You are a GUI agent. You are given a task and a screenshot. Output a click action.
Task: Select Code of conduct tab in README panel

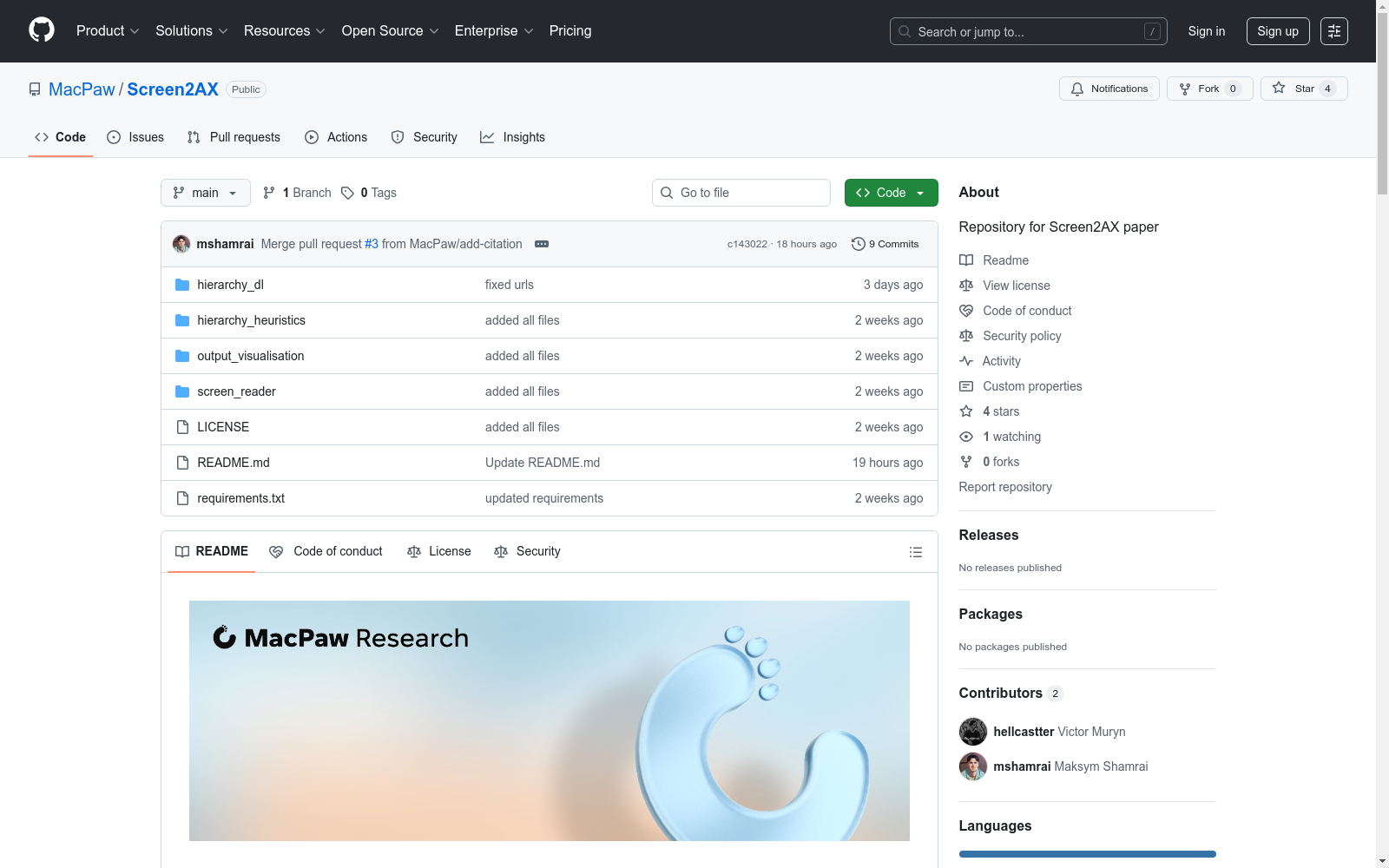click(326, 551)
